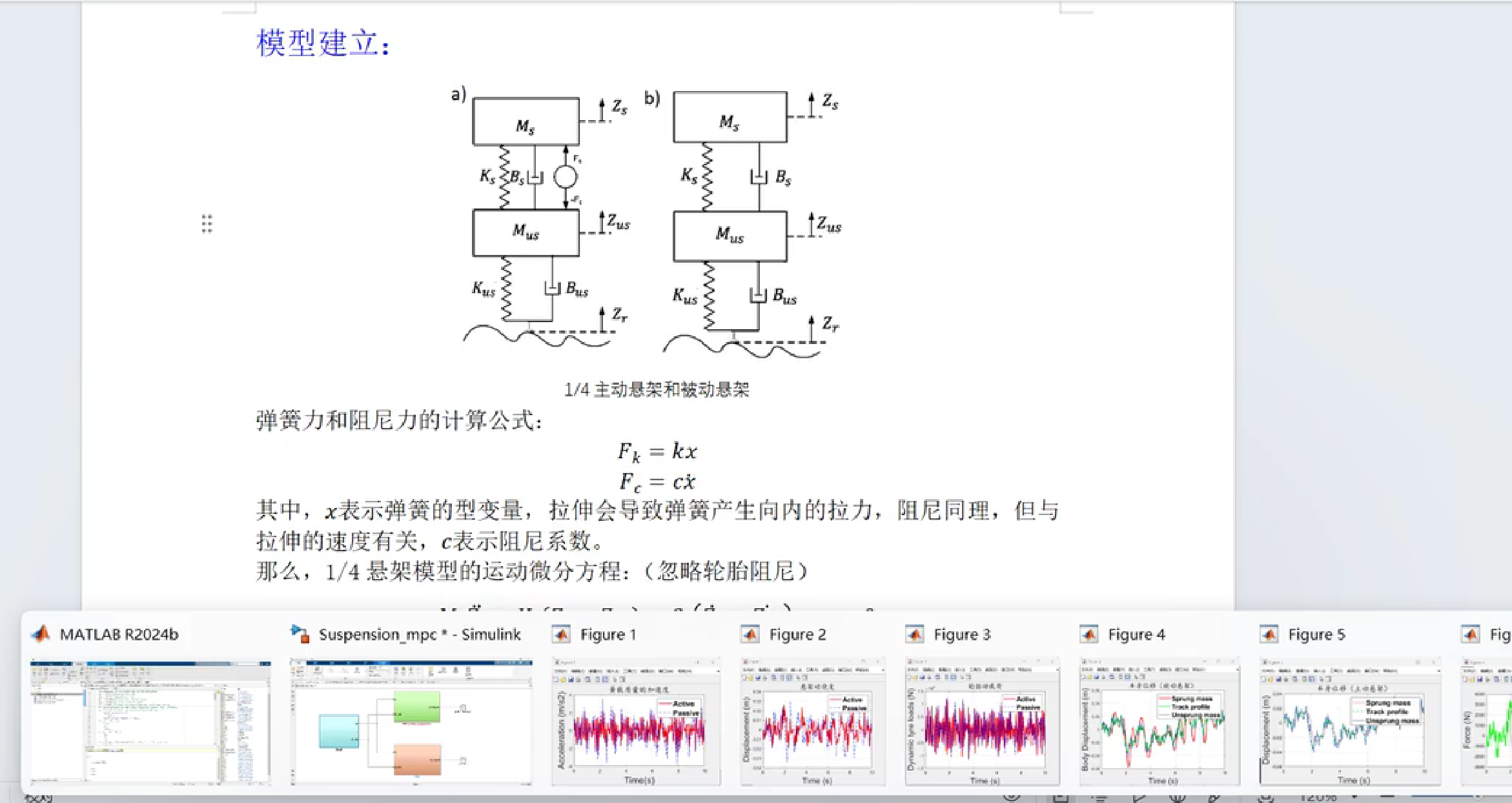1512x803 pixels.
Task: Expand the 120% zoom level dropdown arrow
Action: click(1354, 798)
